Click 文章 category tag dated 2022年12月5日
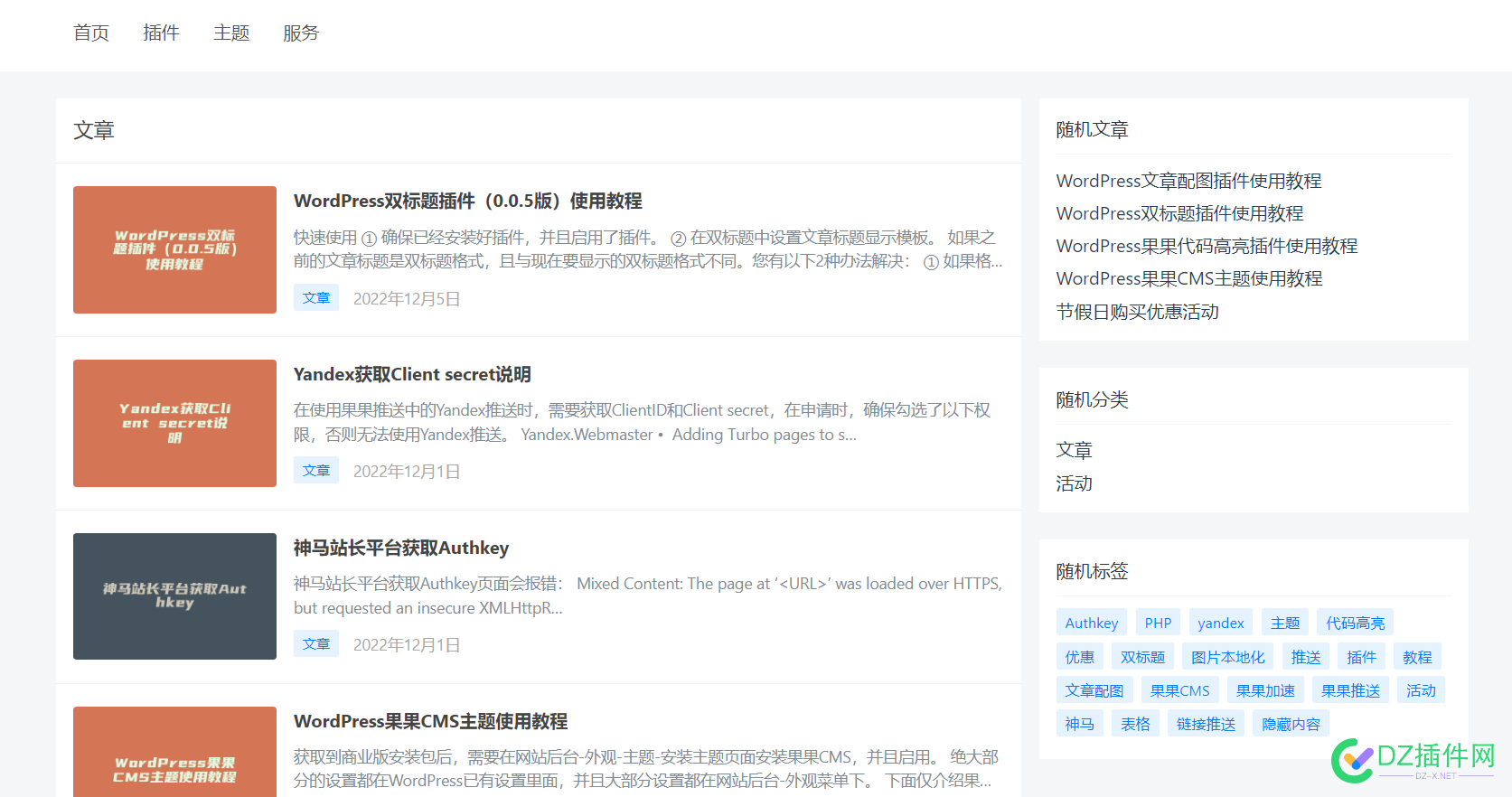 point(316,297)
